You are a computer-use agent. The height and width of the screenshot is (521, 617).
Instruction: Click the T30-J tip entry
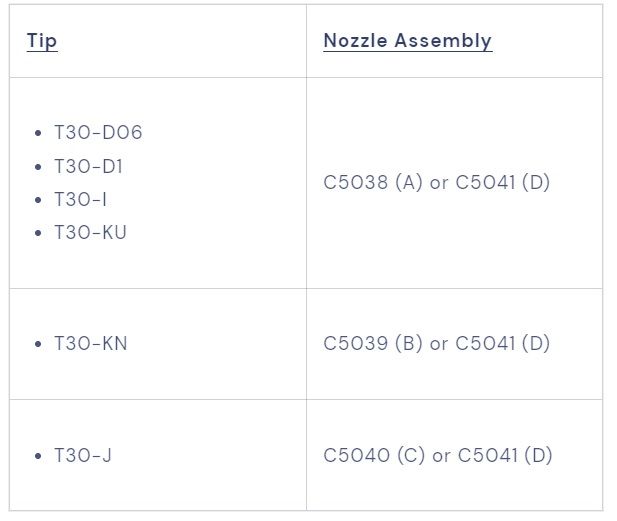(x=82, y=455)
